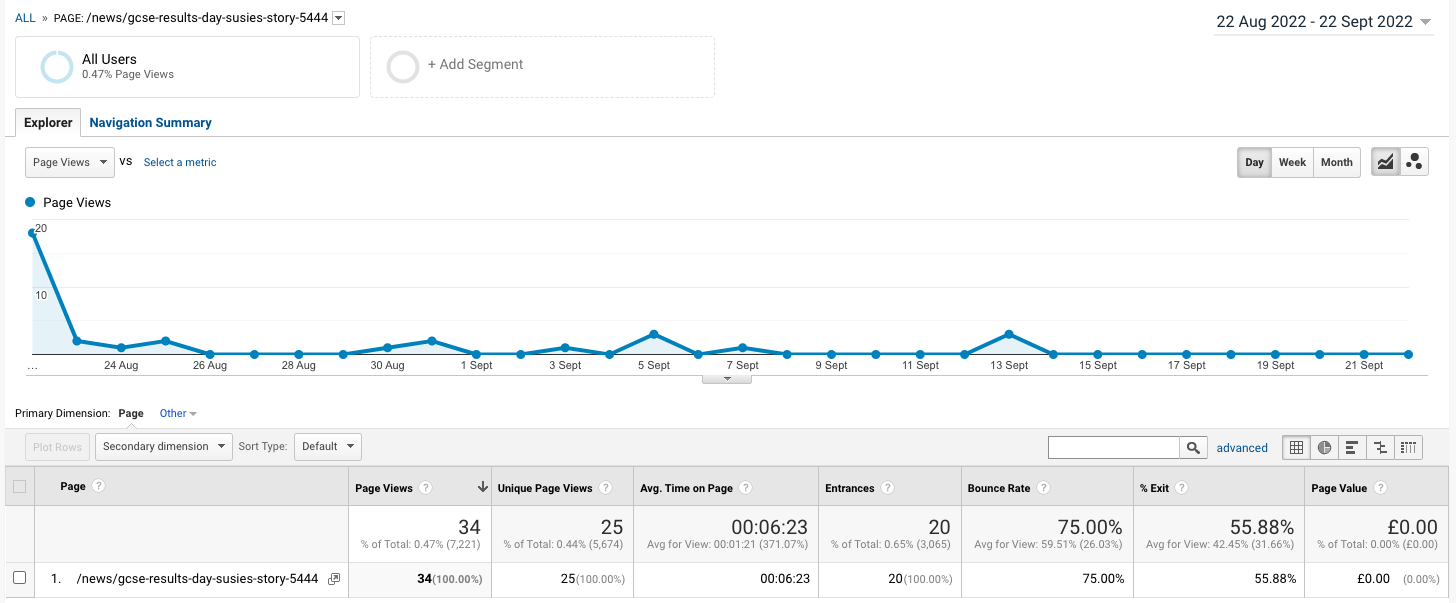Open the page link icon beside the URL row
Image resolution: width=1456 pixels, height=603 pixels.
tap(334, 579)
